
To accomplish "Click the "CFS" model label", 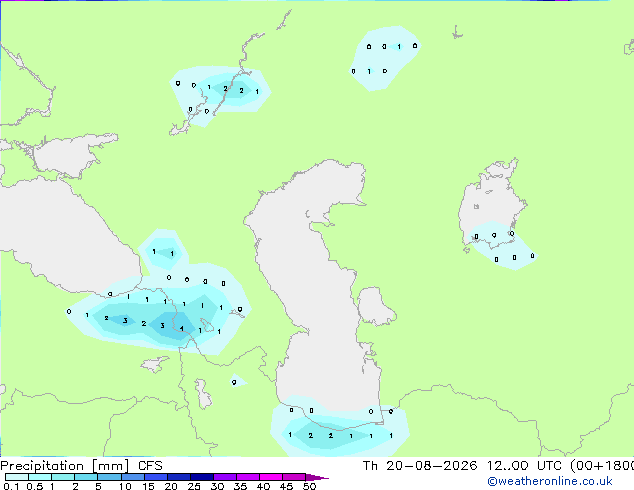I will pyautogui.click(x=150, y=466).
